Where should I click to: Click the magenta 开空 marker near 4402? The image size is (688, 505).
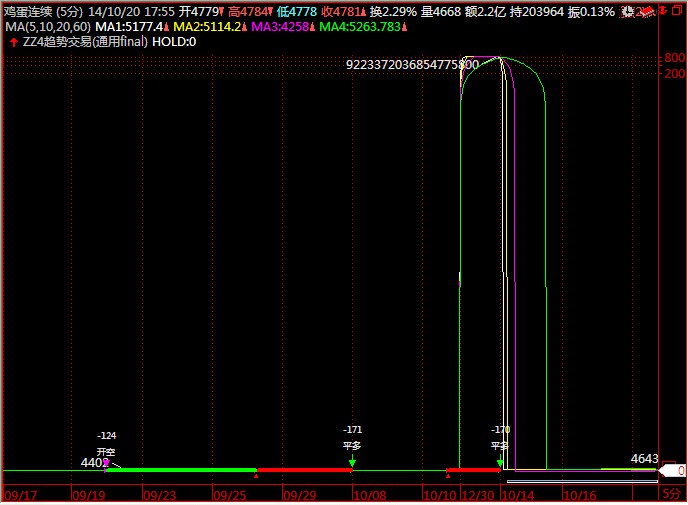pyautogui.click(x=106, y=462)
